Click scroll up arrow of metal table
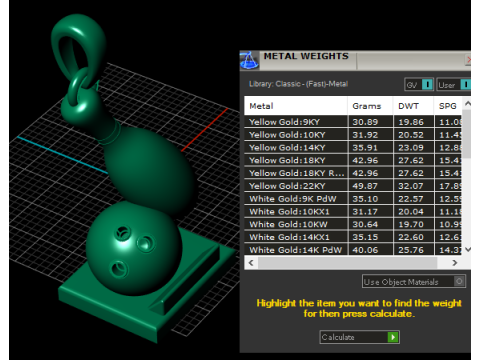480x360 pixels. [x=468, y=104]
